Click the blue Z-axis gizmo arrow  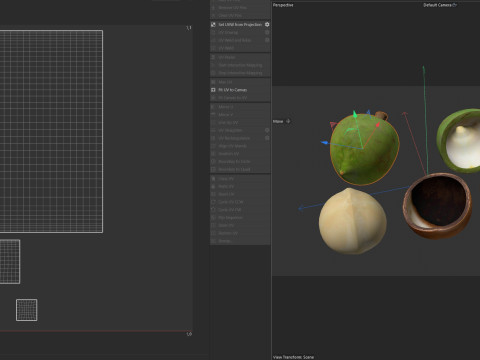click(x=324, y=143)
